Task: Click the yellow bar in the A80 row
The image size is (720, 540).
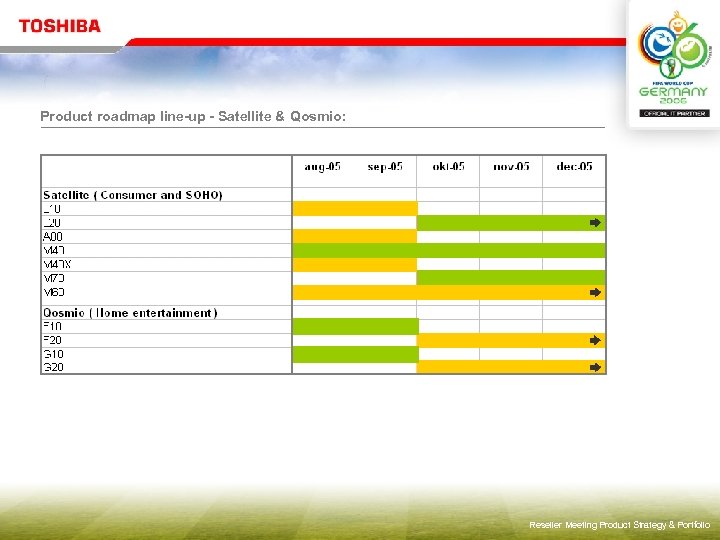Action: [x=354, y=236]
